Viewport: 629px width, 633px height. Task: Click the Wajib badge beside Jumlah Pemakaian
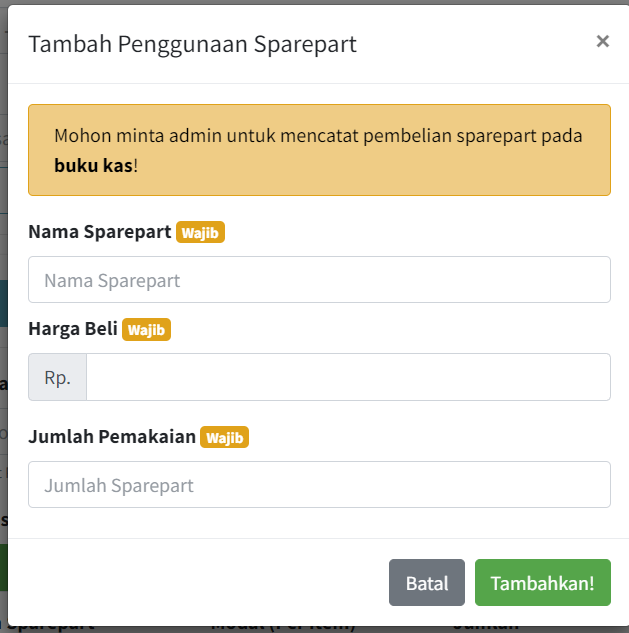tap(224, 437)
